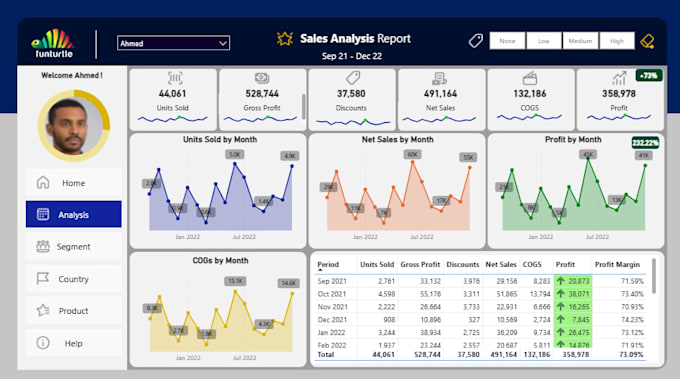This screenshot has width=680, height=379.
Task: Click the Nov 2021 period cell
Action: click(332, 307)
